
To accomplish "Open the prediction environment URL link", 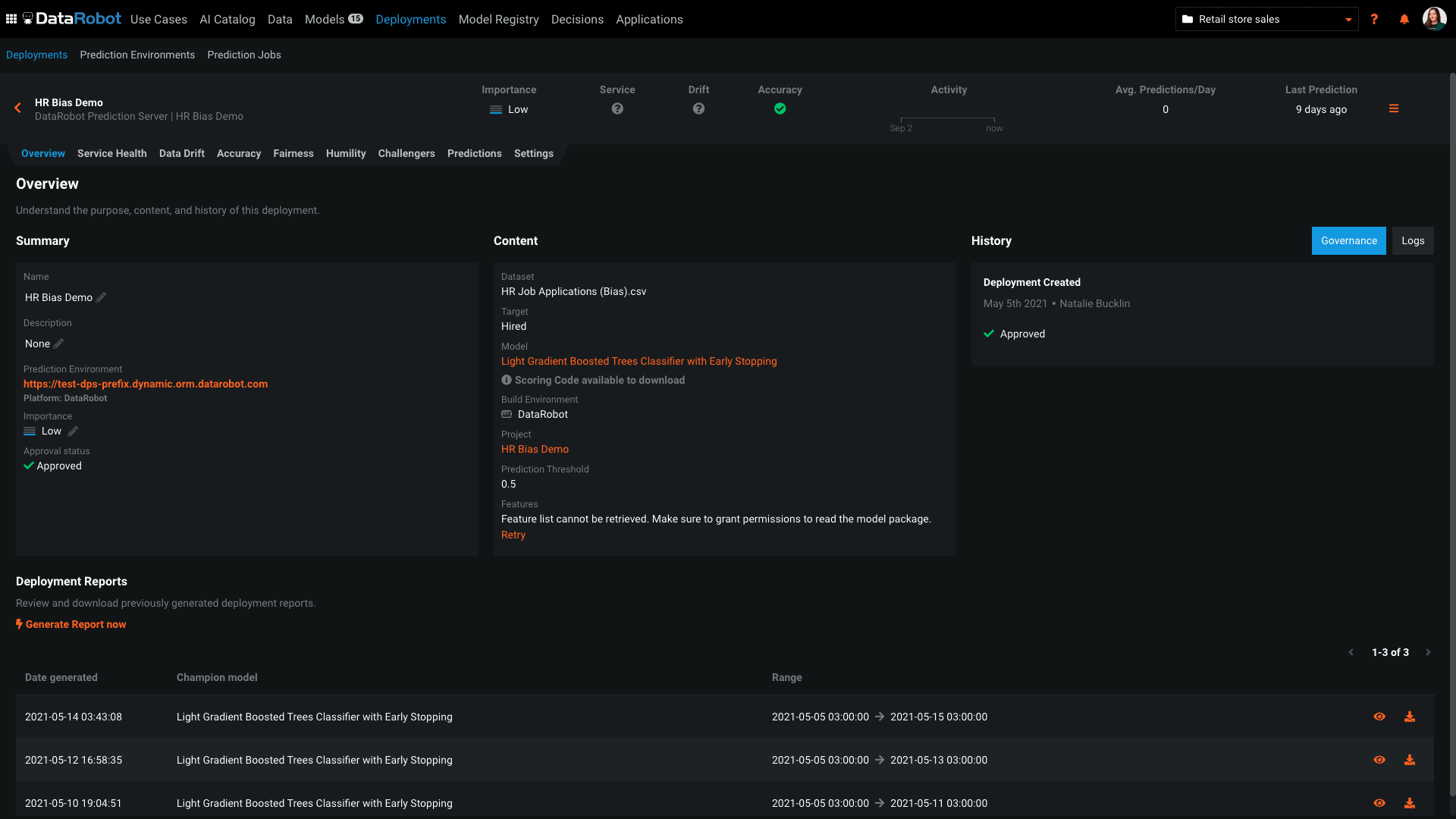I will (x=146, y=384).
